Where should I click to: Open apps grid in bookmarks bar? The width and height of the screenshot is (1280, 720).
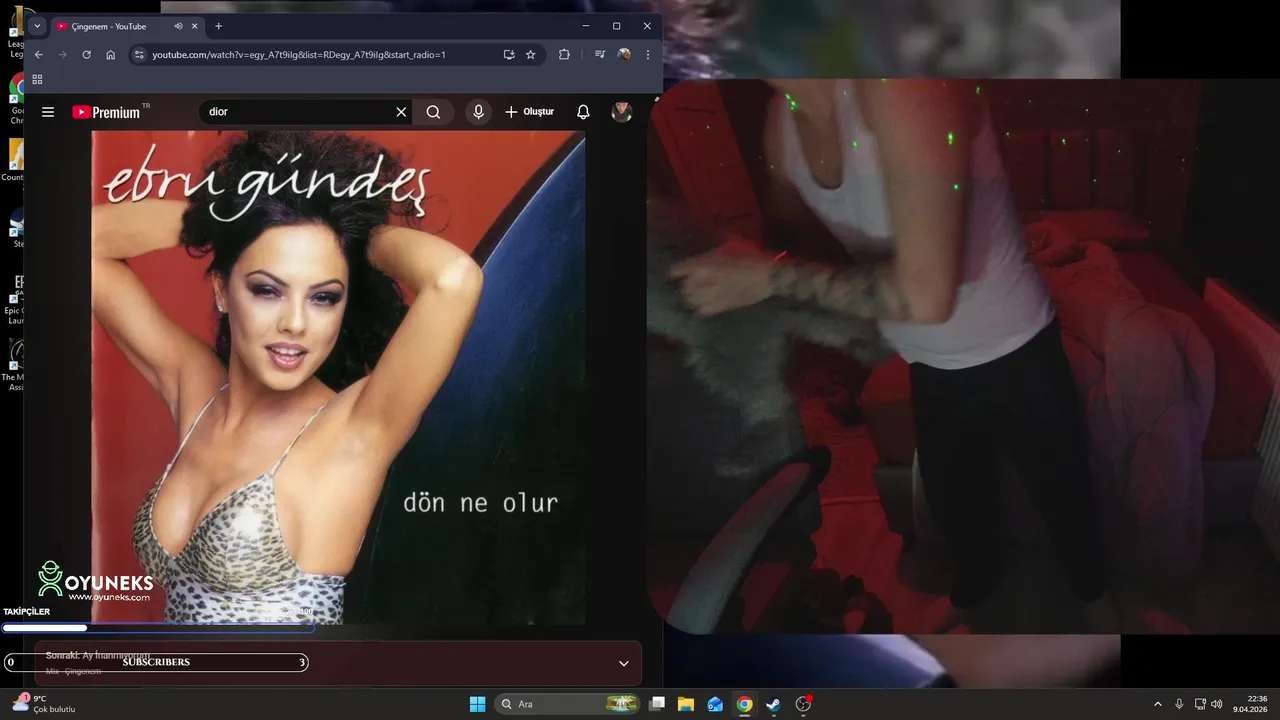point(37,79)
